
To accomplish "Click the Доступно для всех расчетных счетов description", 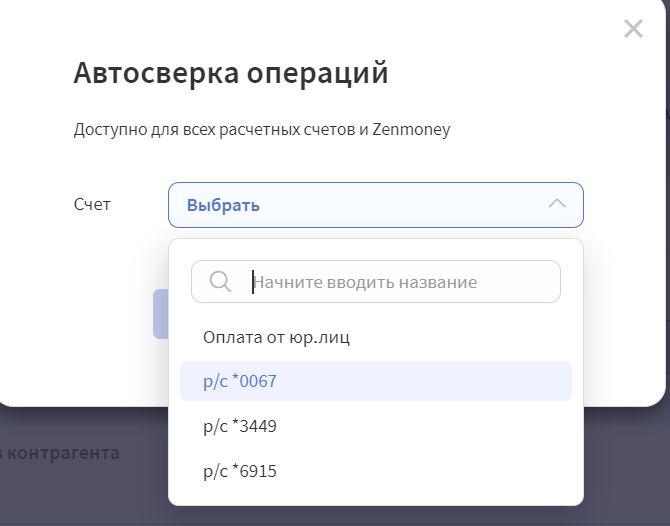I will coord(262,129).
